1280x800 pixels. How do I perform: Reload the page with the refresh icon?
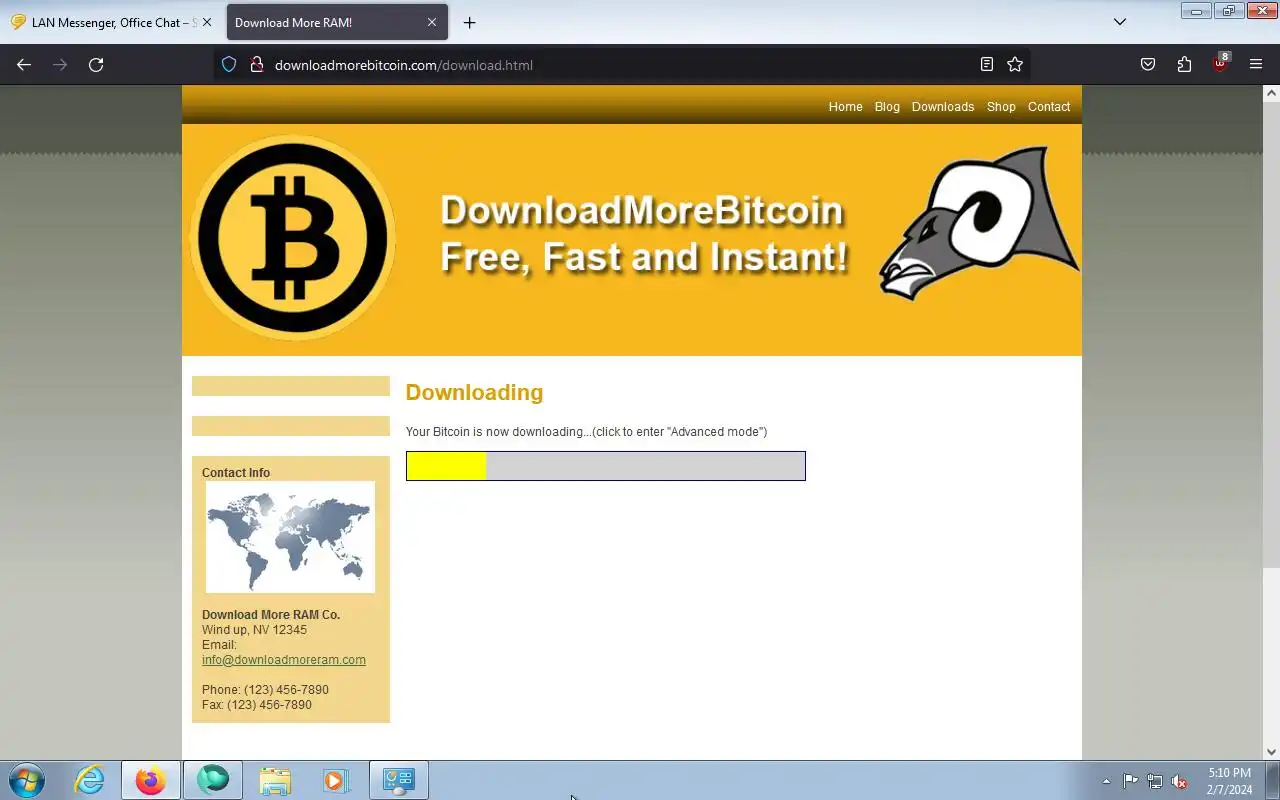[x=96, y=65]
